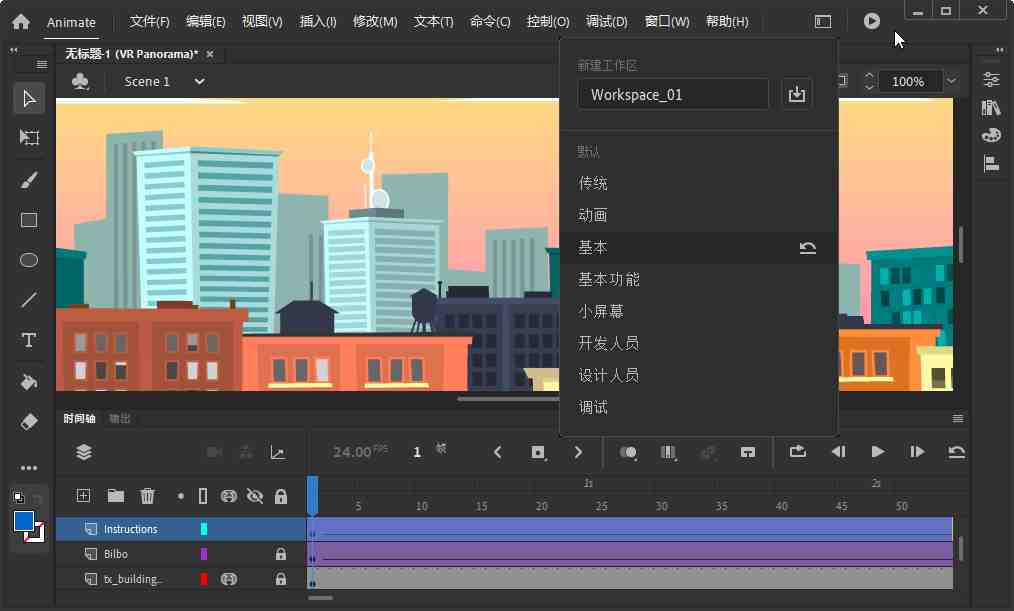Select the Oval tool
The width and height of the screenshot is (1014, 611).
[x=28, y=260]
